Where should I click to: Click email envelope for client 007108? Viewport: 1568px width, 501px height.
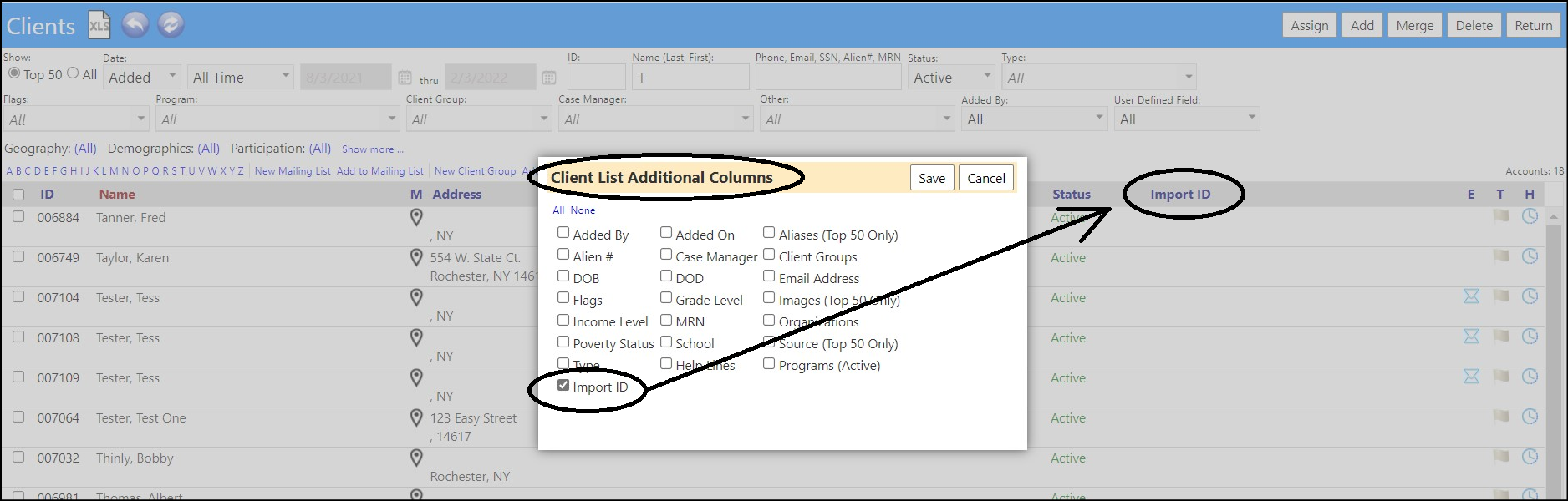coord(1472,337)
